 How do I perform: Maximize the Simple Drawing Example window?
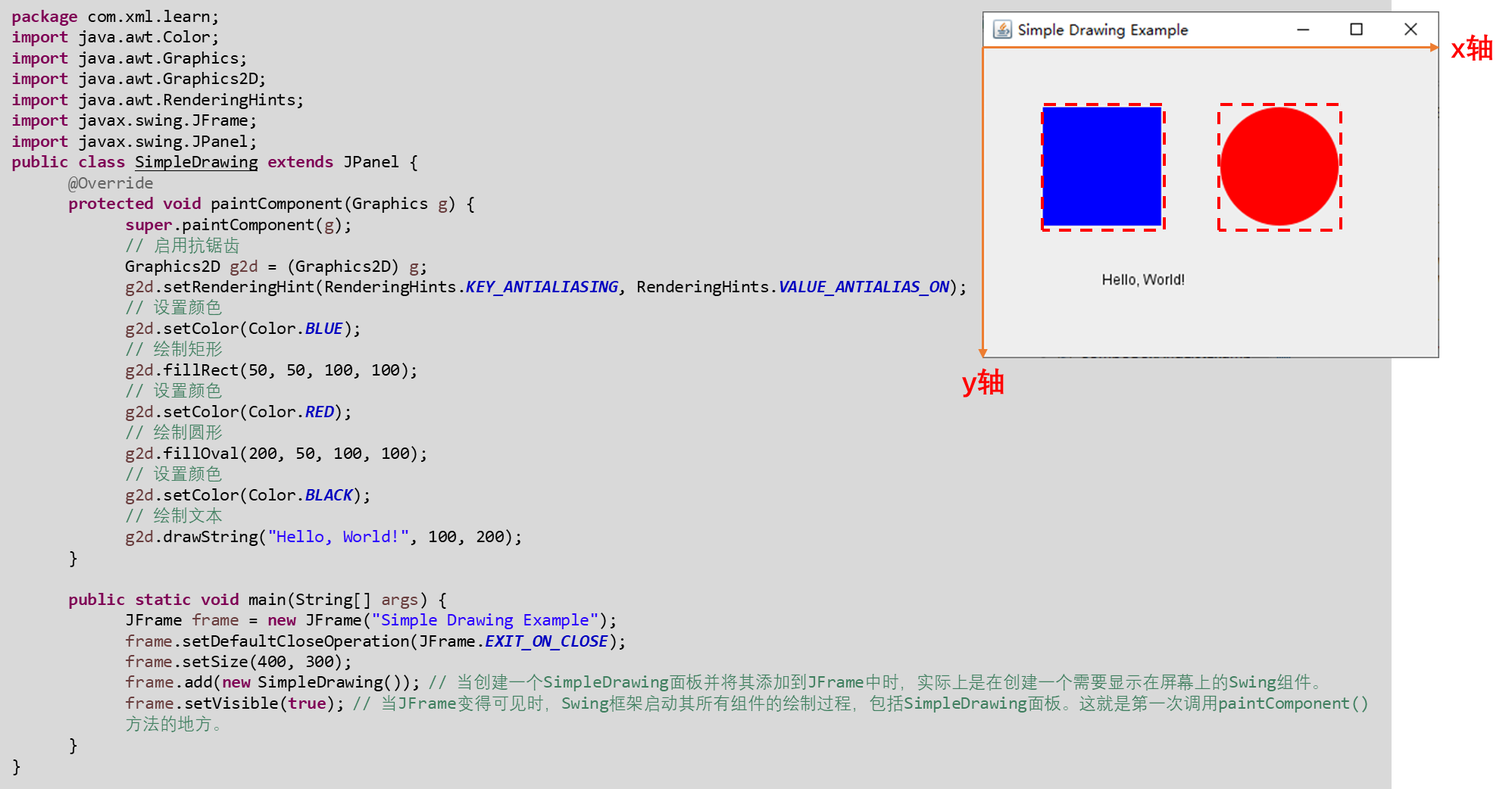click(x=1356, y=30)
